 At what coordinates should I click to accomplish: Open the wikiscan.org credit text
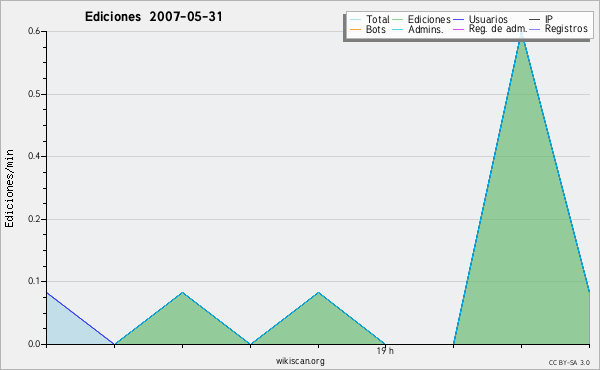tap(300, 361)
